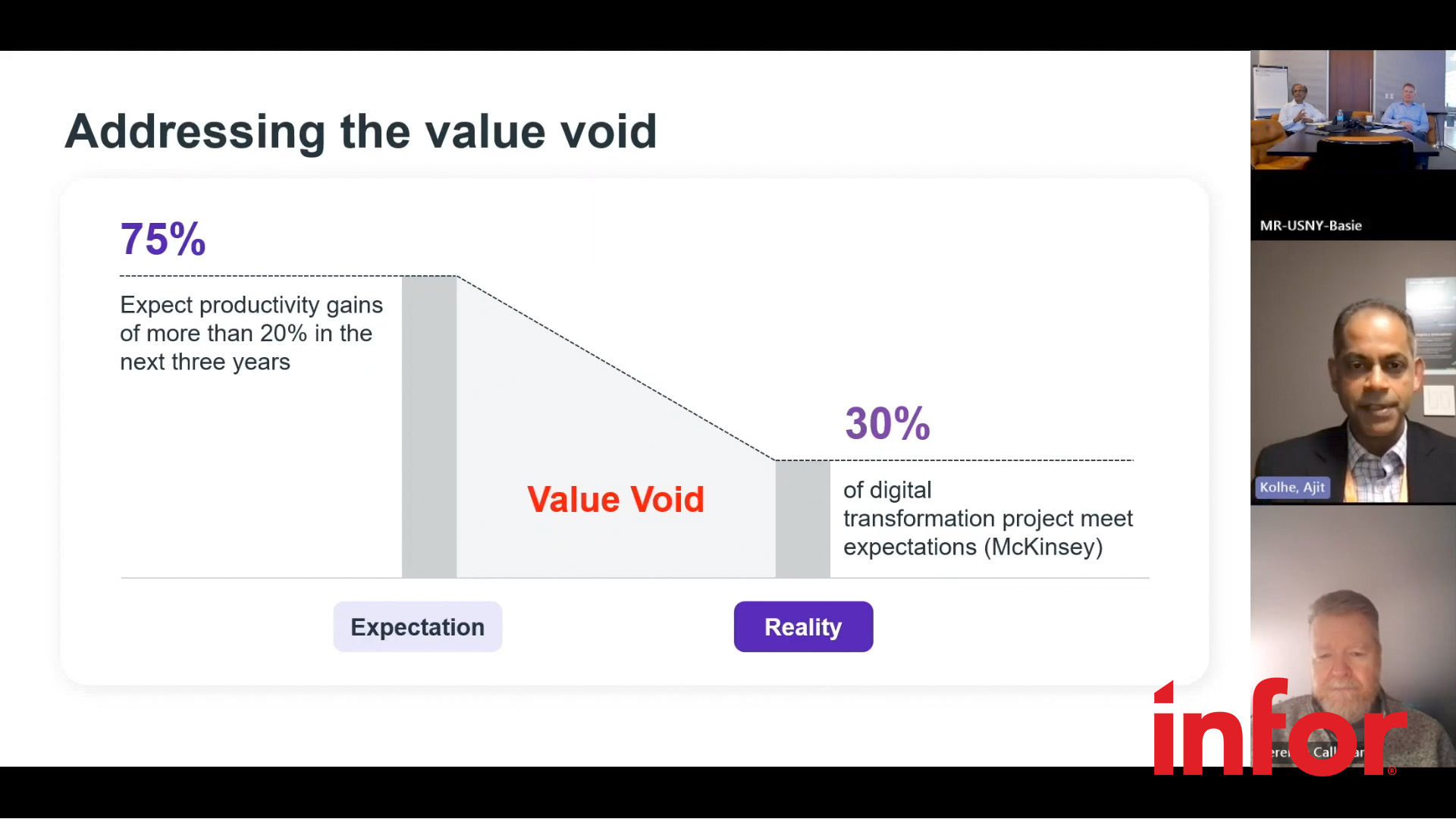Screen dimensions: 1456x819
Task: Select the bottom participant video tile
Action: pos(1353,636)
